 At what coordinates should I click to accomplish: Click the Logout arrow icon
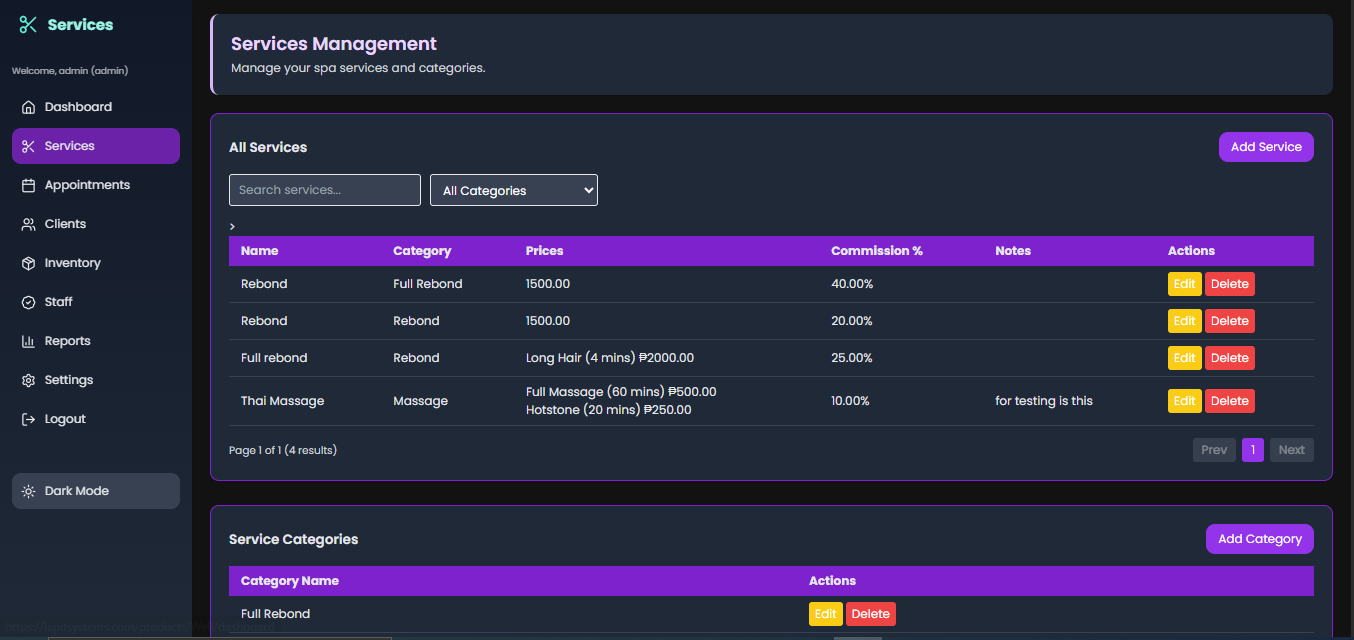click(x=28, y=419)
